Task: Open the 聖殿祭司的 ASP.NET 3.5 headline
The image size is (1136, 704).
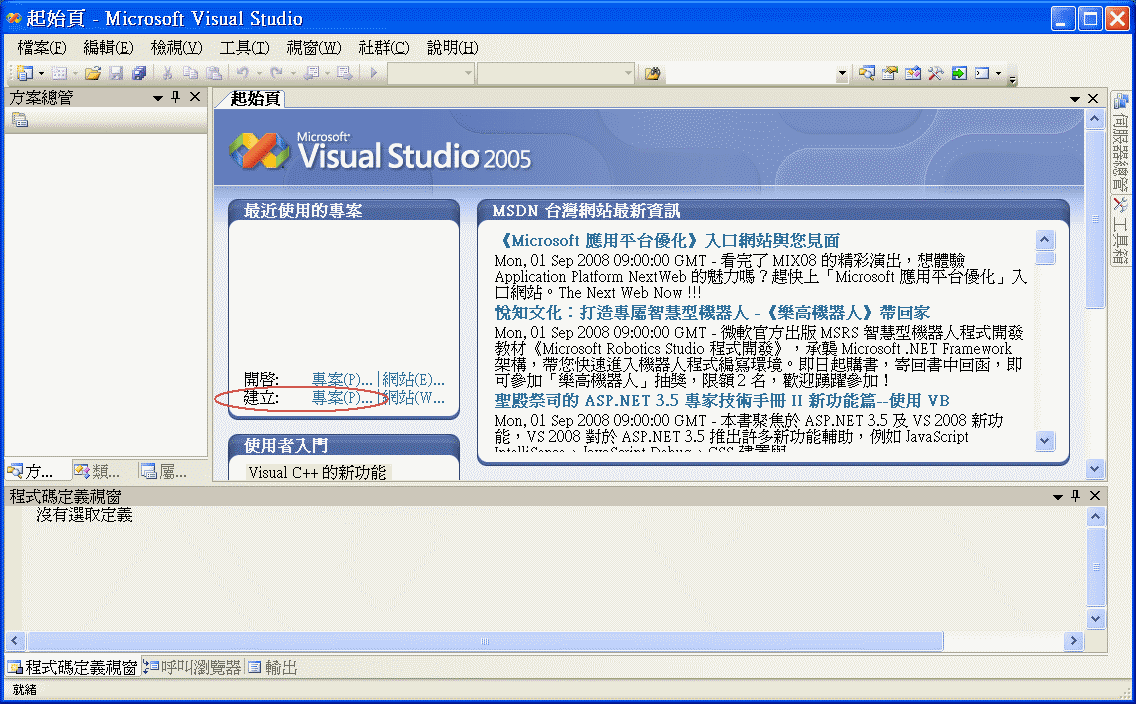Action: coord(722,401)
